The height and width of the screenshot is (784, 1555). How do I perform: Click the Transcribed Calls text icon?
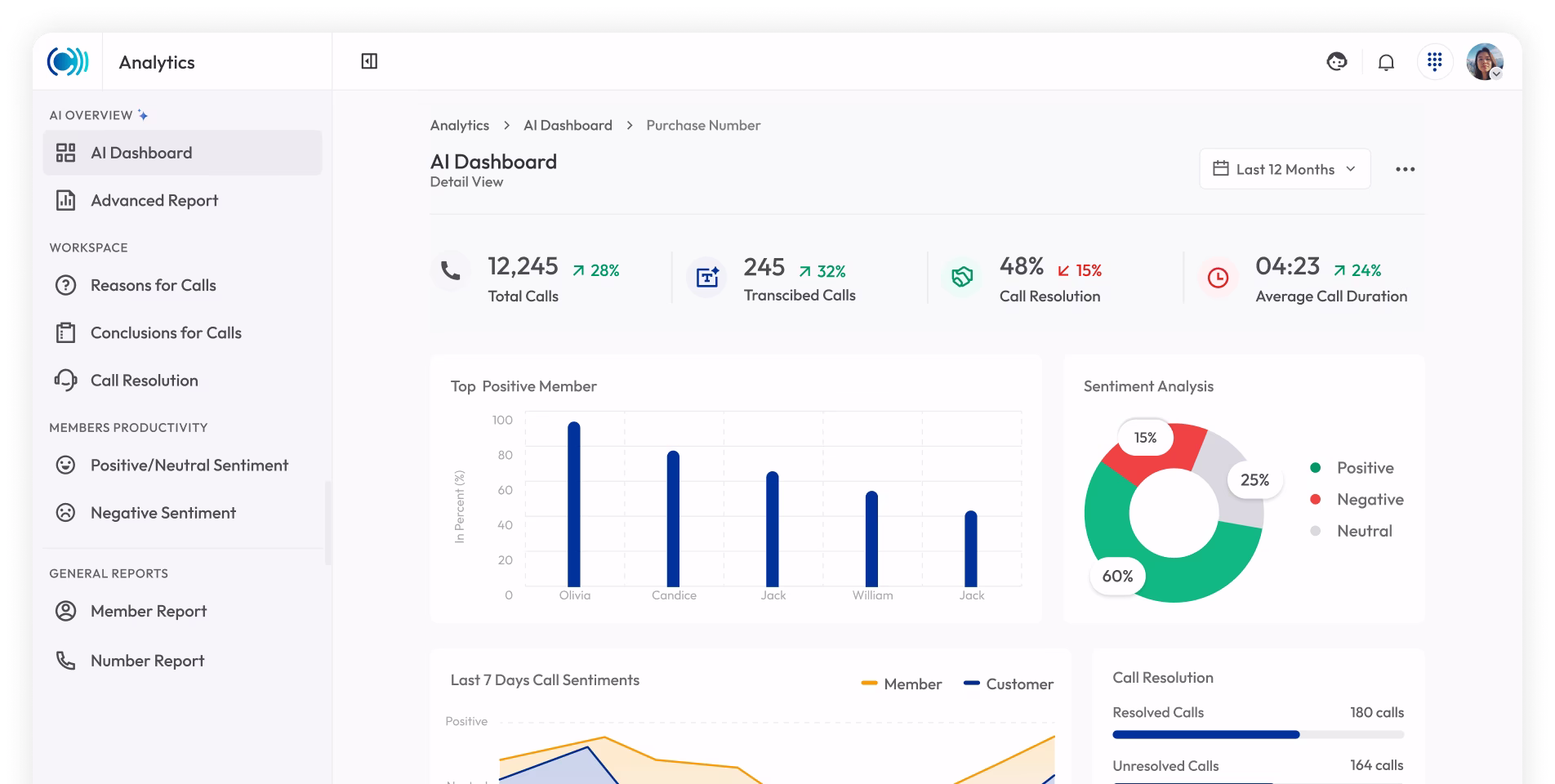pyautogui.click(x=706, y=277)
